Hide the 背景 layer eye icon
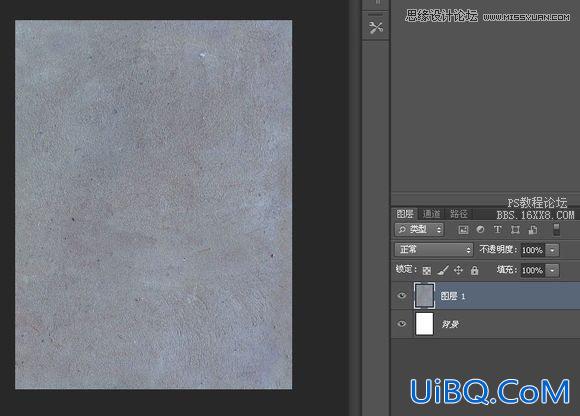 click(402, 324)
